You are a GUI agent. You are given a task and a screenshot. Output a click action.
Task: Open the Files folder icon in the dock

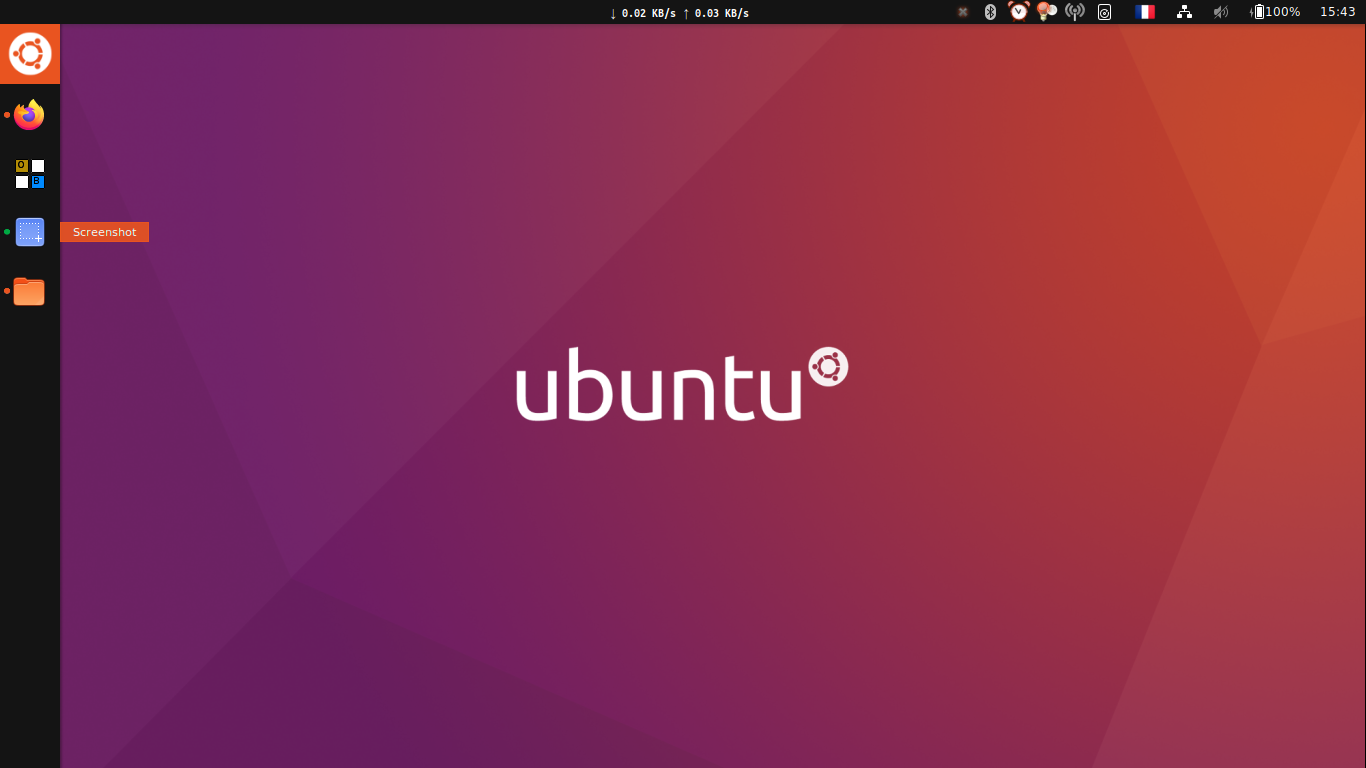click(29, 291)
